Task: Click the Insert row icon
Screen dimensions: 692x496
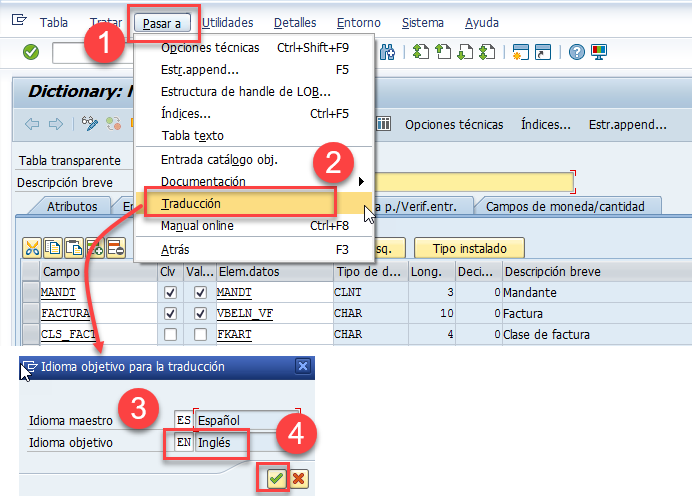Action: pyautogui.click(x=95, y=248)
